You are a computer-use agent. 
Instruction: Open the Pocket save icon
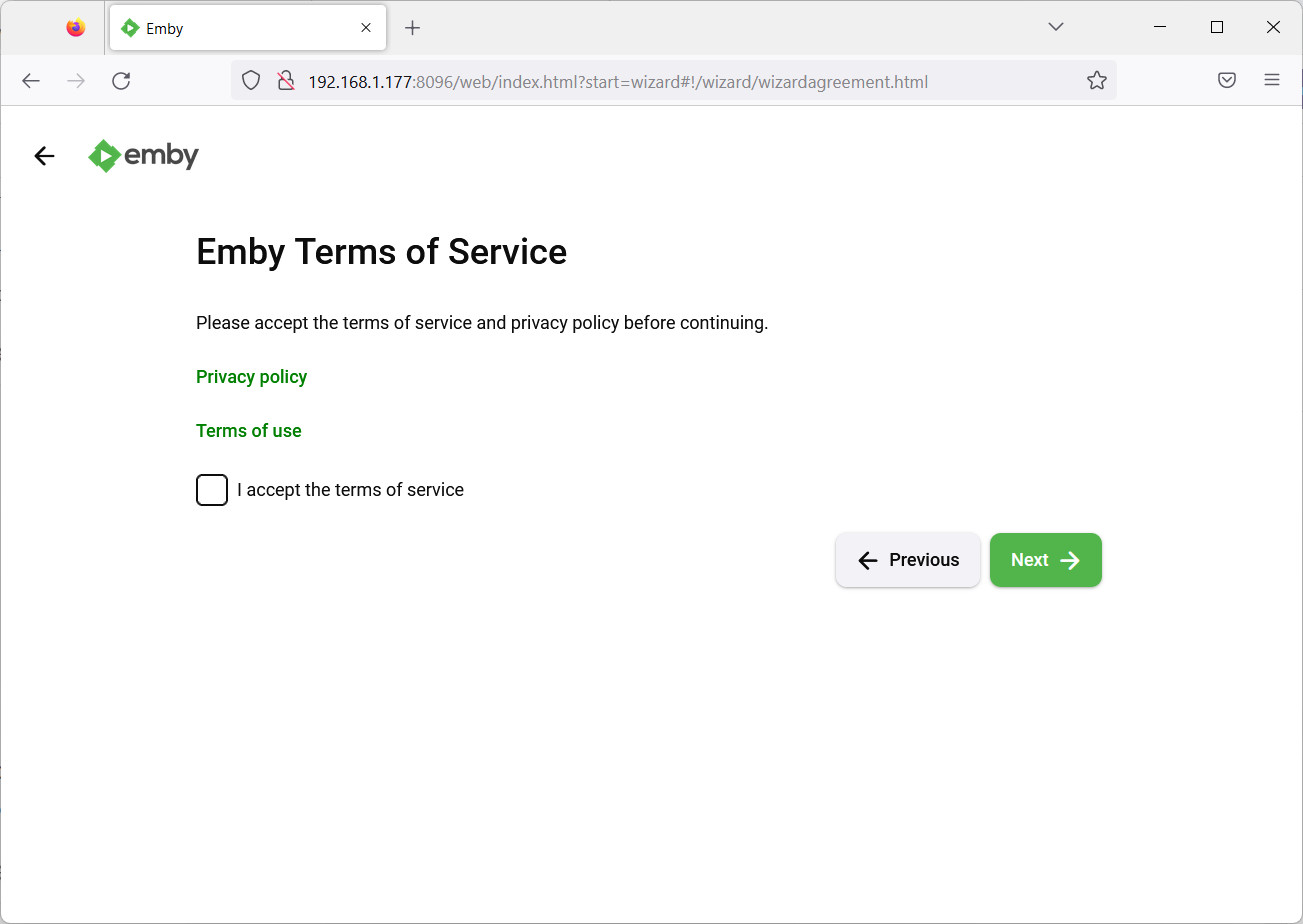click(1227, 81)
